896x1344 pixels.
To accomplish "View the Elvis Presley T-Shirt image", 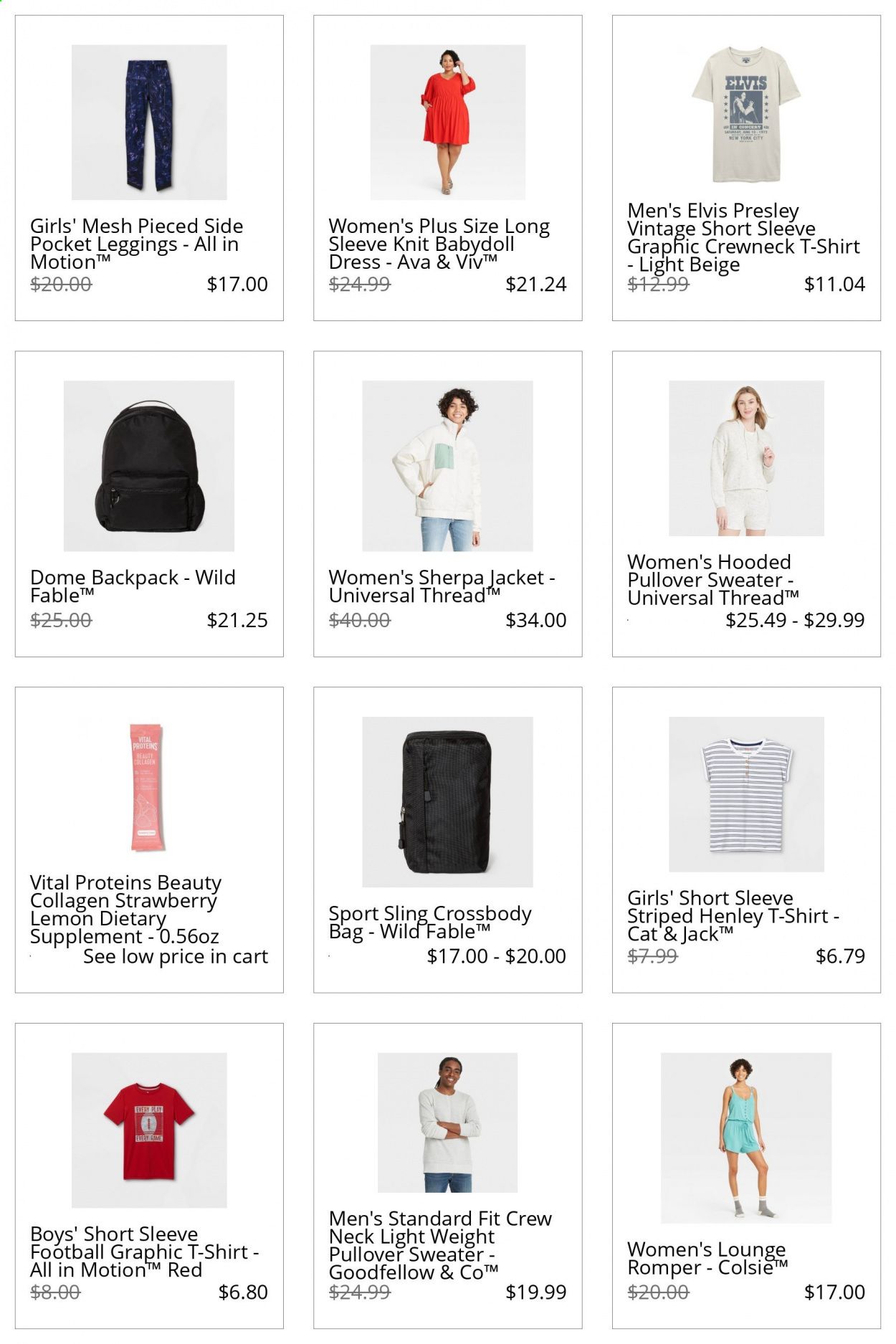I will coord(746,115).
